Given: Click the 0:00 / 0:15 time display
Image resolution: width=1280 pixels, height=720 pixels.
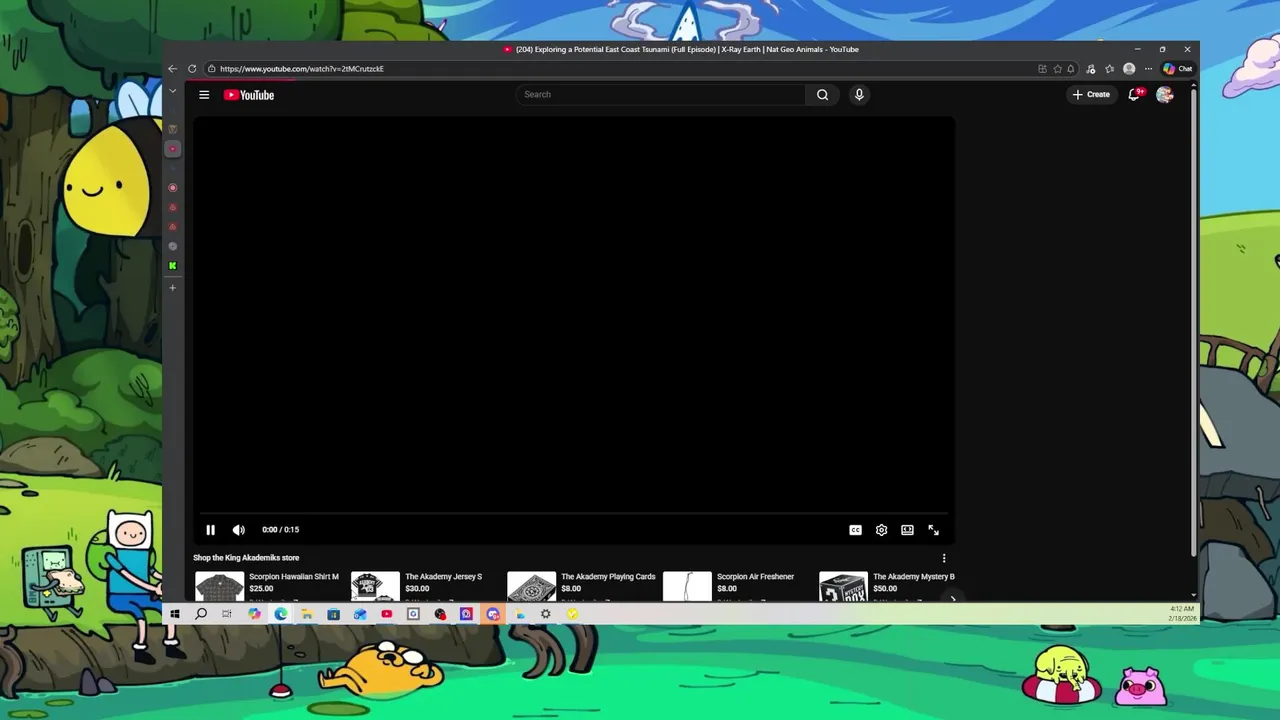Looking at the screenshot, I should [x=280, y=530].
